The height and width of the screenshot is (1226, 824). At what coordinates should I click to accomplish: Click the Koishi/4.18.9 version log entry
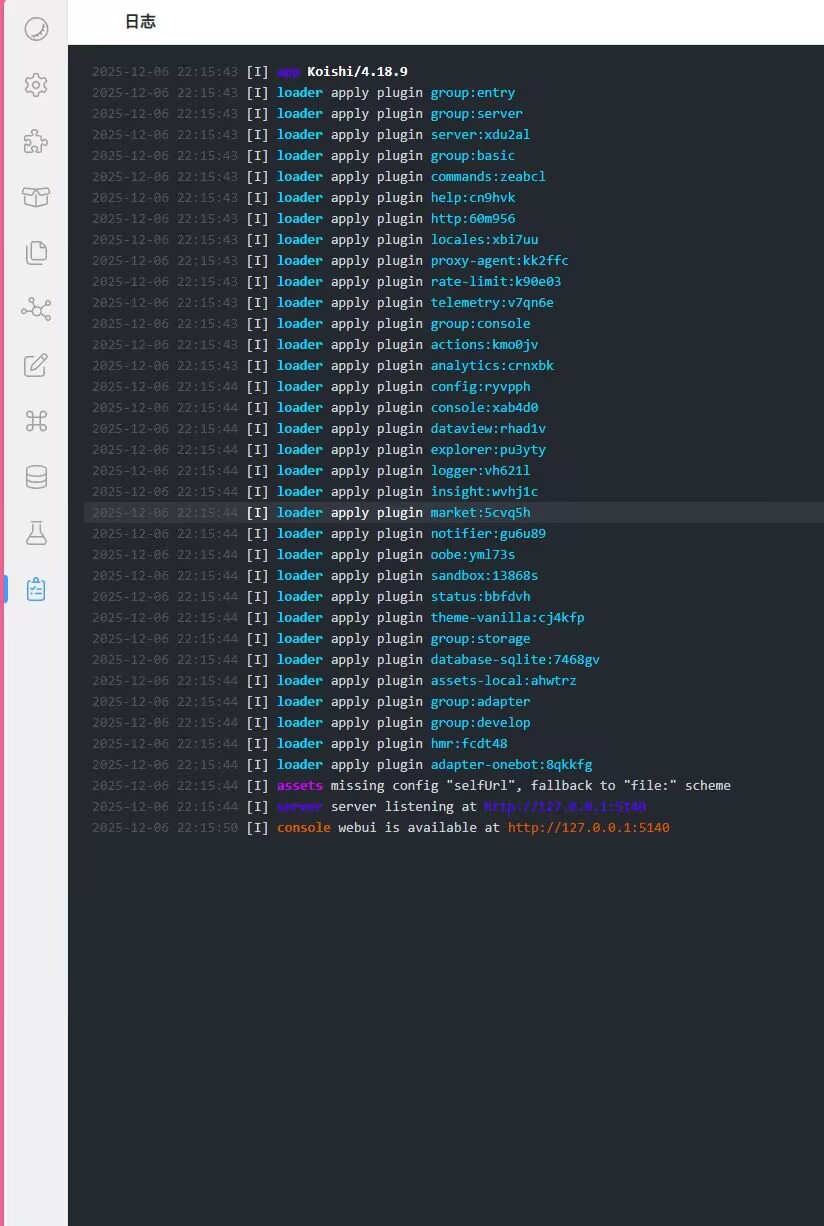[x=357, y=71]
